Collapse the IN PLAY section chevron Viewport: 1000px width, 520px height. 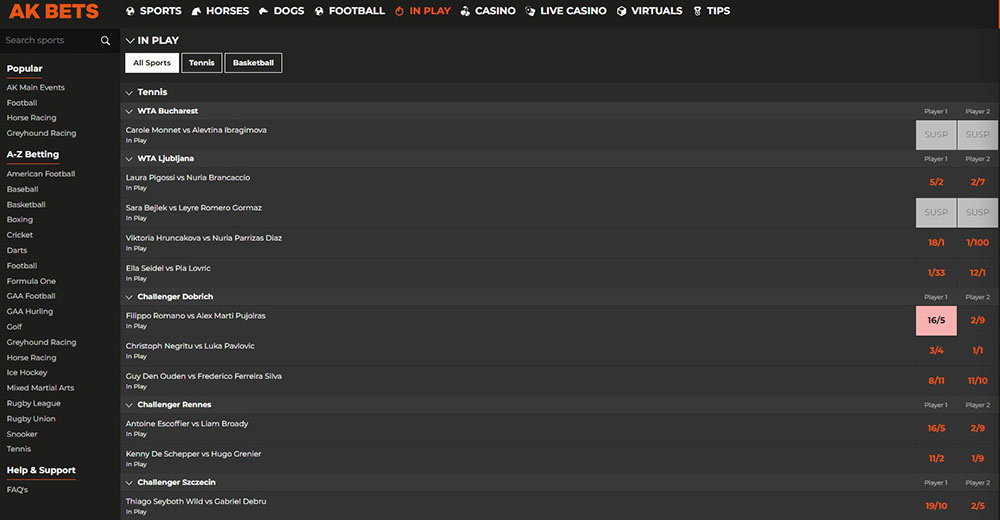click(129, 40)
